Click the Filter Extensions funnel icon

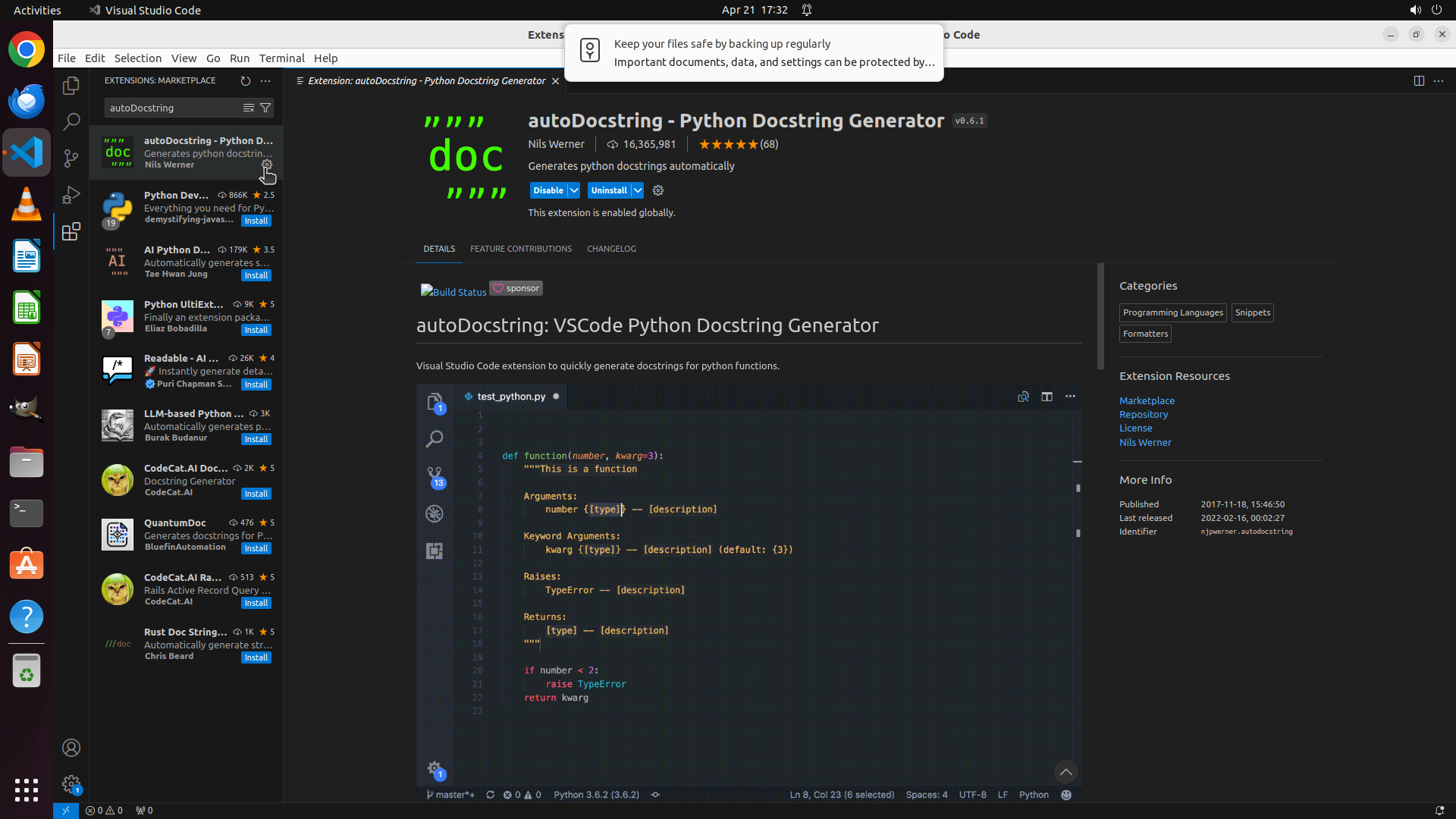coord(265,108)
